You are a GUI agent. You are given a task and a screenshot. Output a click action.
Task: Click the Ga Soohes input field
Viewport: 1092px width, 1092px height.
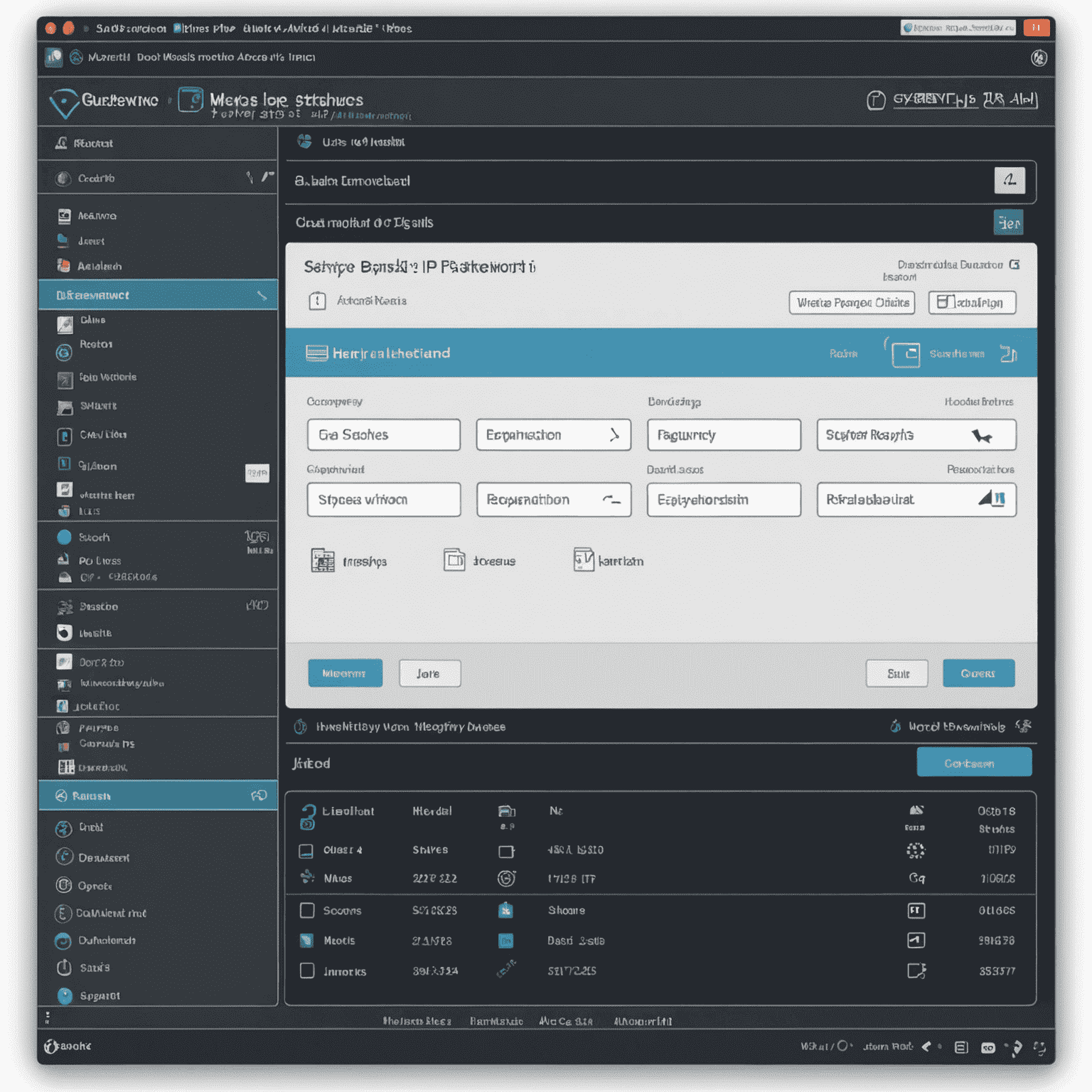(x=384, y=435)
